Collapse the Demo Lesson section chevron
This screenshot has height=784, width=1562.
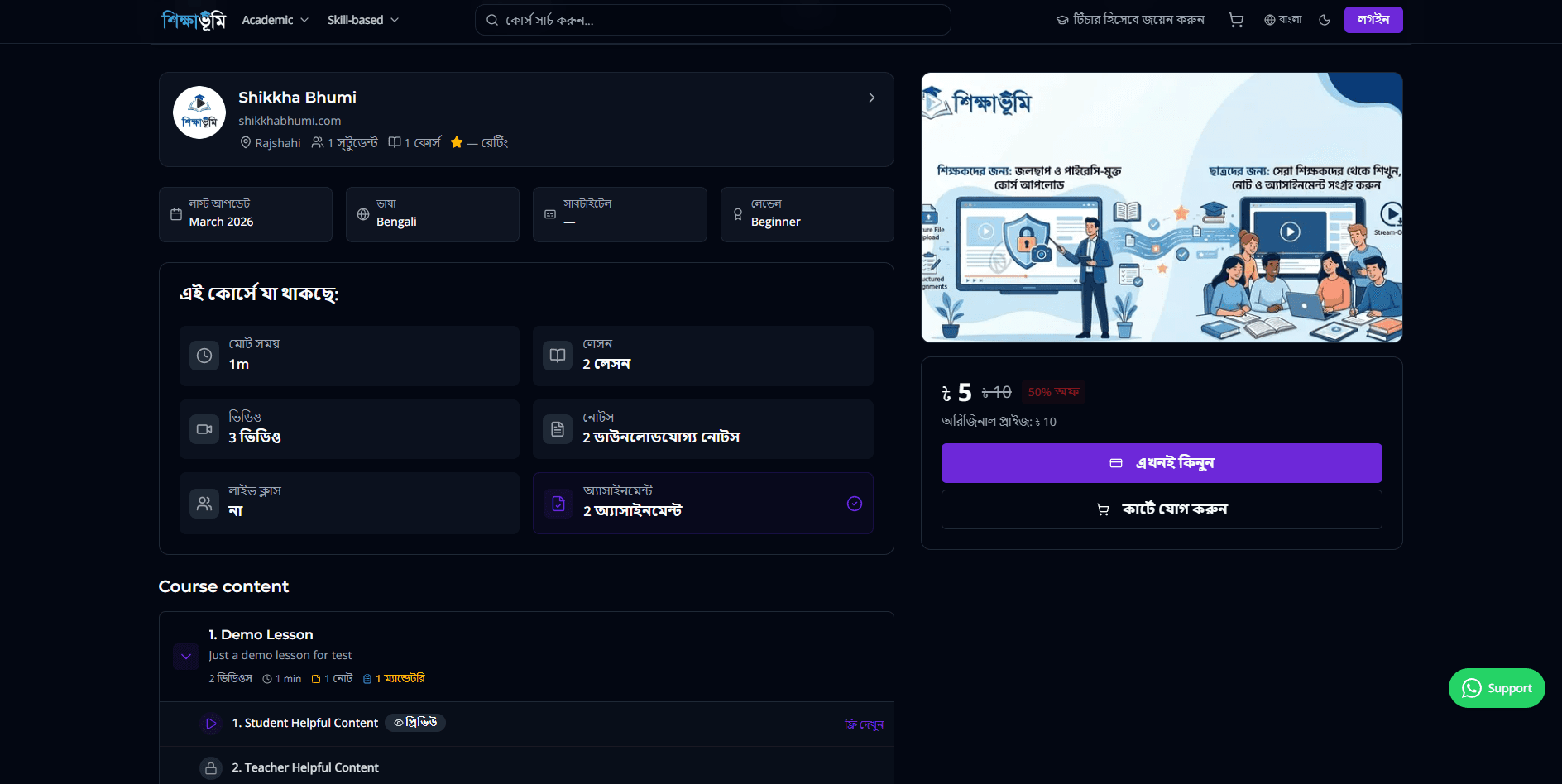click(186, 657)
